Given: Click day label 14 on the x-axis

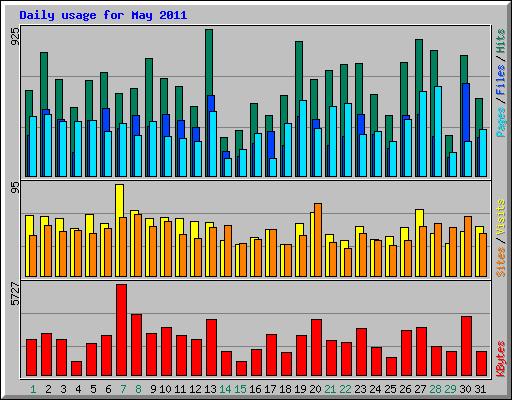Looking at the screenshot, I should pos(225,389).
